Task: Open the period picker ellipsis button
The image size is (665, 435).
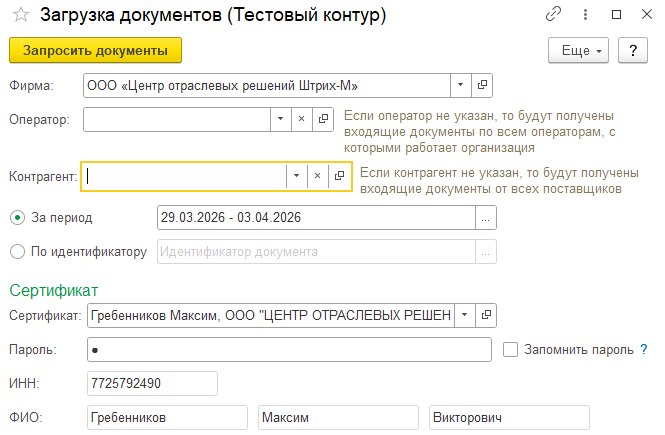Action: click(486, 218)
